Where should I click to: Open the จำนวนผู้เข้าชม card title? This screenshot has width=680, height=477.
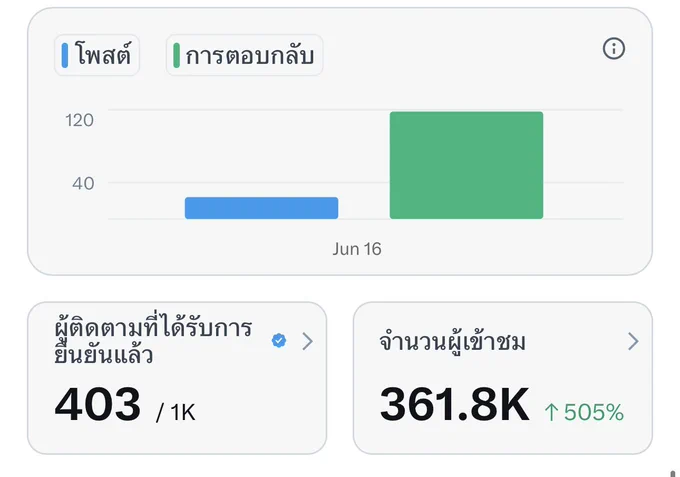coord(452,341)
